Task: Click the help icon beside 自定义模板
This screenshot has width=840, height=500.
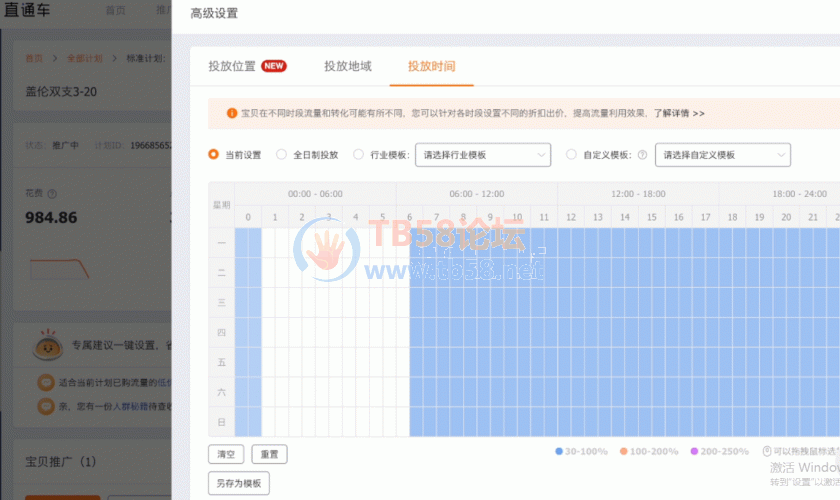Action: [642, 155]
